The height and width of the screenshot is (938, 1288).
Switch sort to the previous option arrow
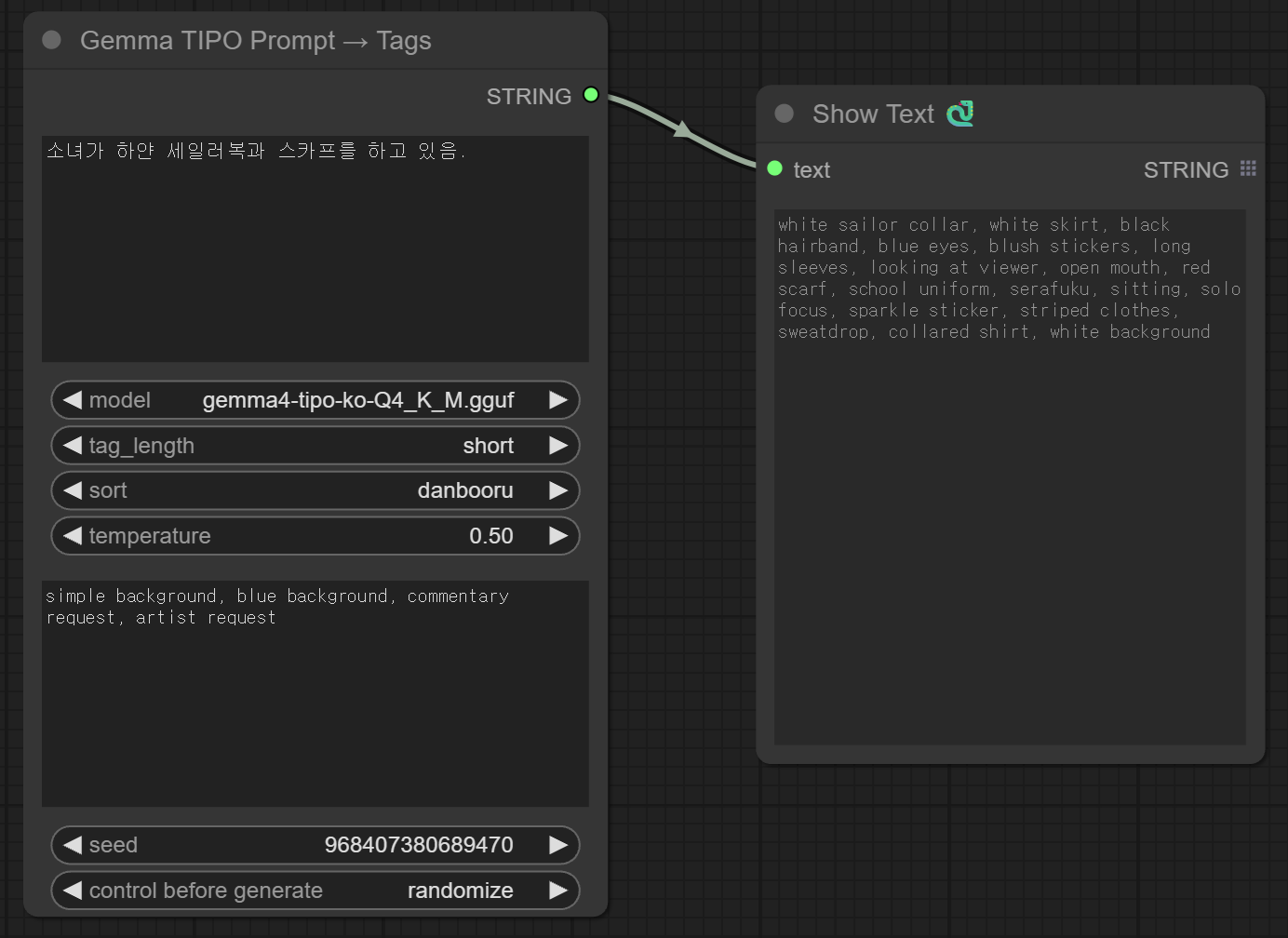73,490
